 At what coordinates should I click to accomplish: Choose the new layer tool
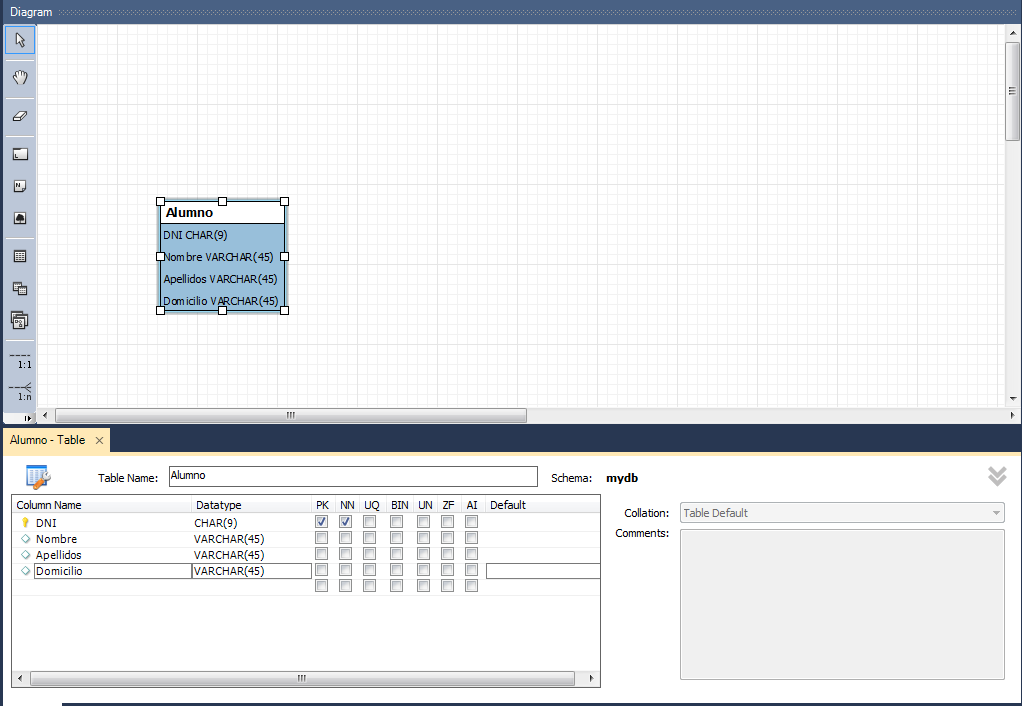[x=19, y=153]
